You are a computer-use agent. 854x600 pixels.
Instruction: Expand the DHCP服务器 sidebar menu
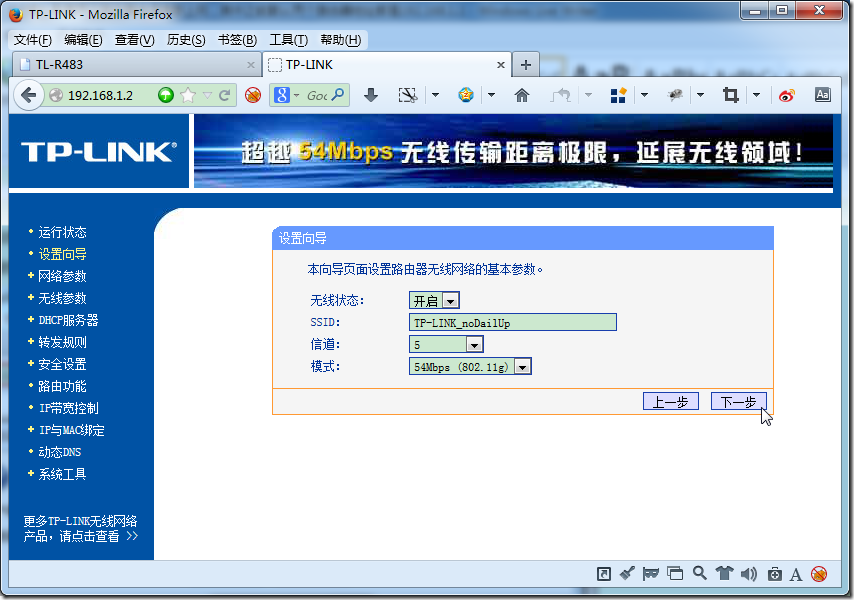click(68, 320)
